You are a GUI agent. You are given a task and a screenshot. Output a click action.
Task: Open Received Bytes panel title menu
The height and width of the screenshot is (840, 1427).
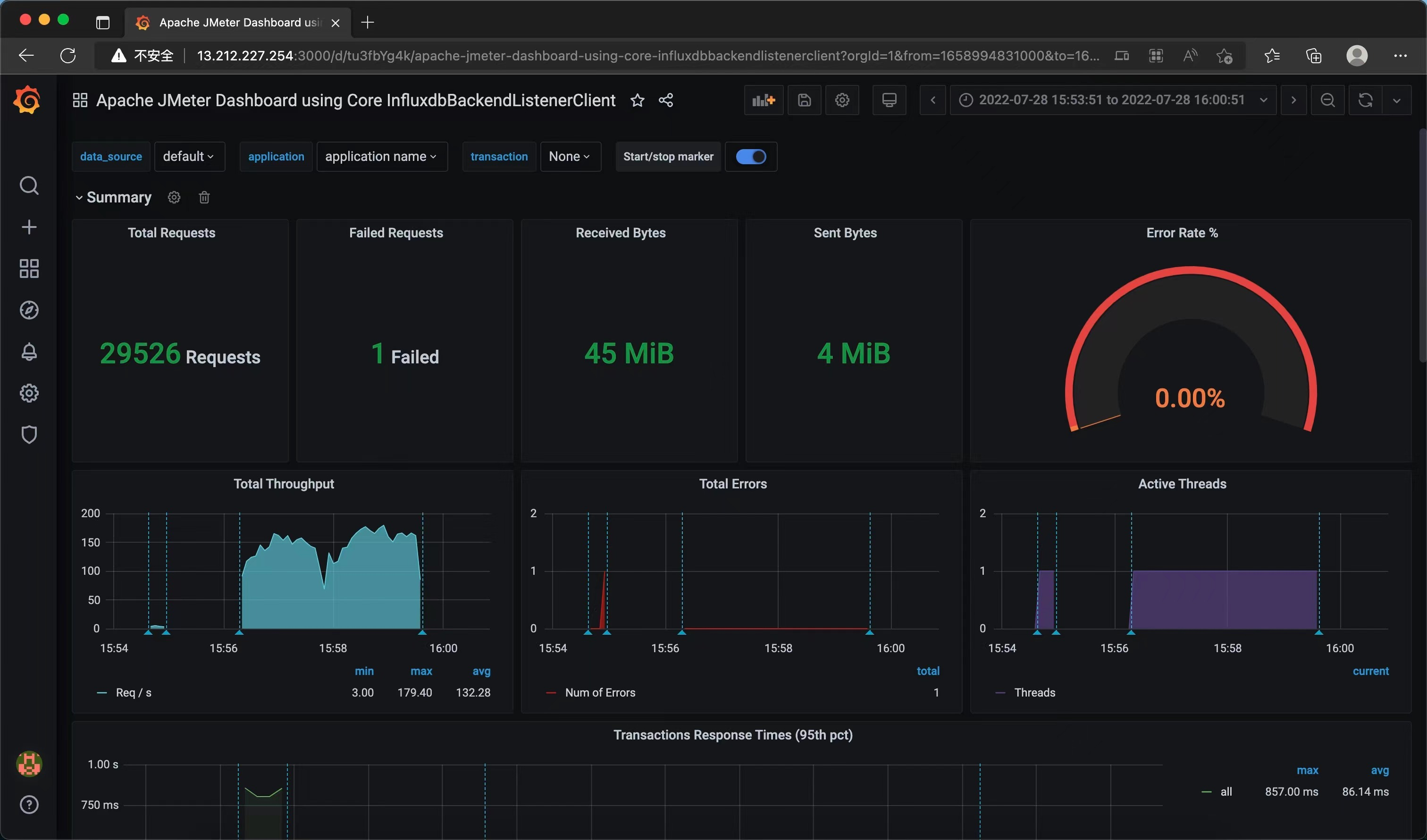621,233
